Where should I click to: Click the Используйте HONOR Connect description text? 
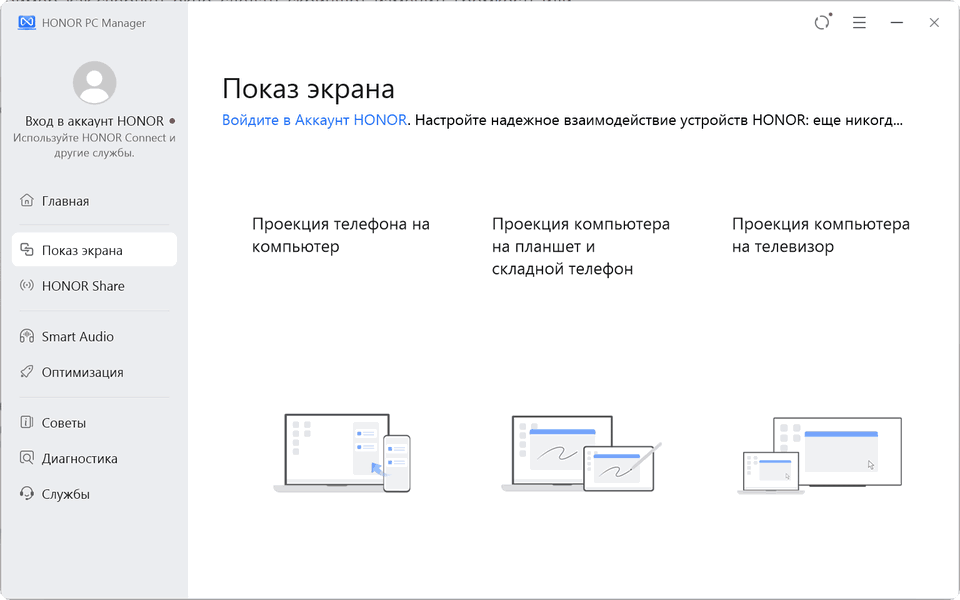[x=94, y=145]
